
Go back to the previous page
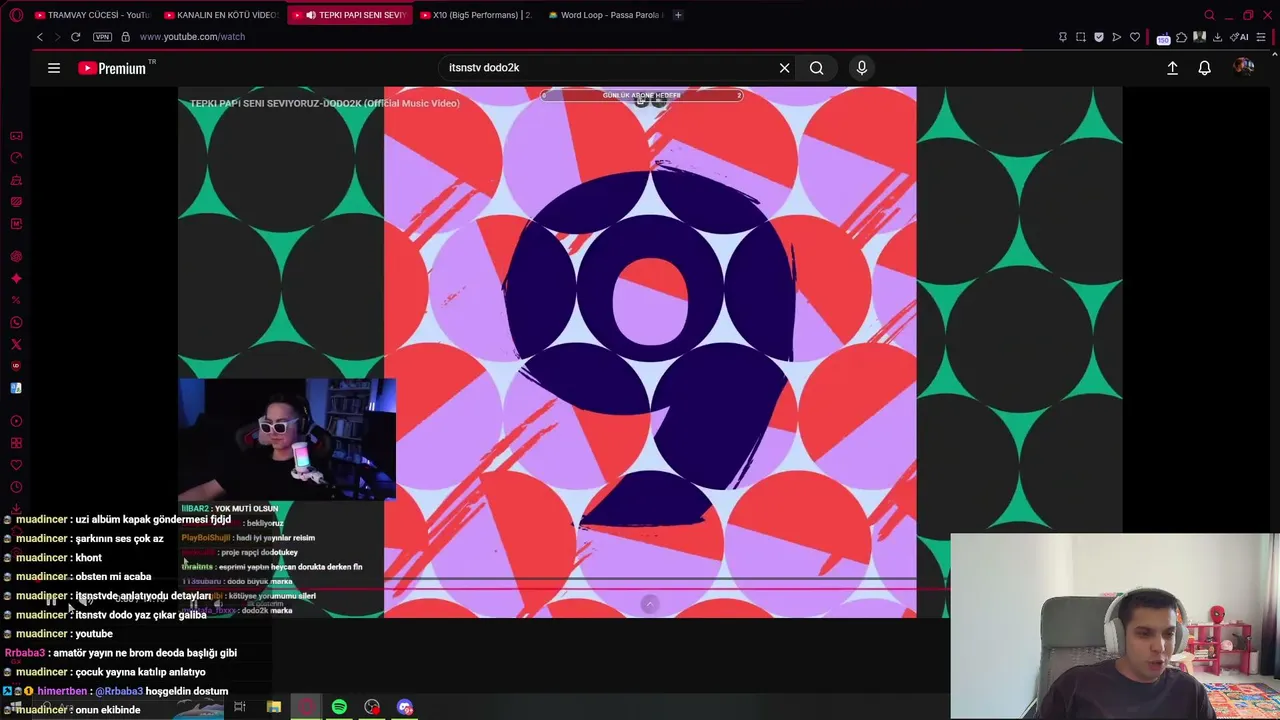tap(40, 37)
